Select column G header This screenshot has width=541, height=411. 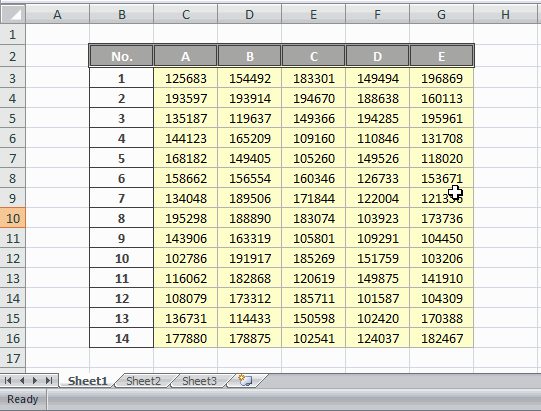point(441,14)
